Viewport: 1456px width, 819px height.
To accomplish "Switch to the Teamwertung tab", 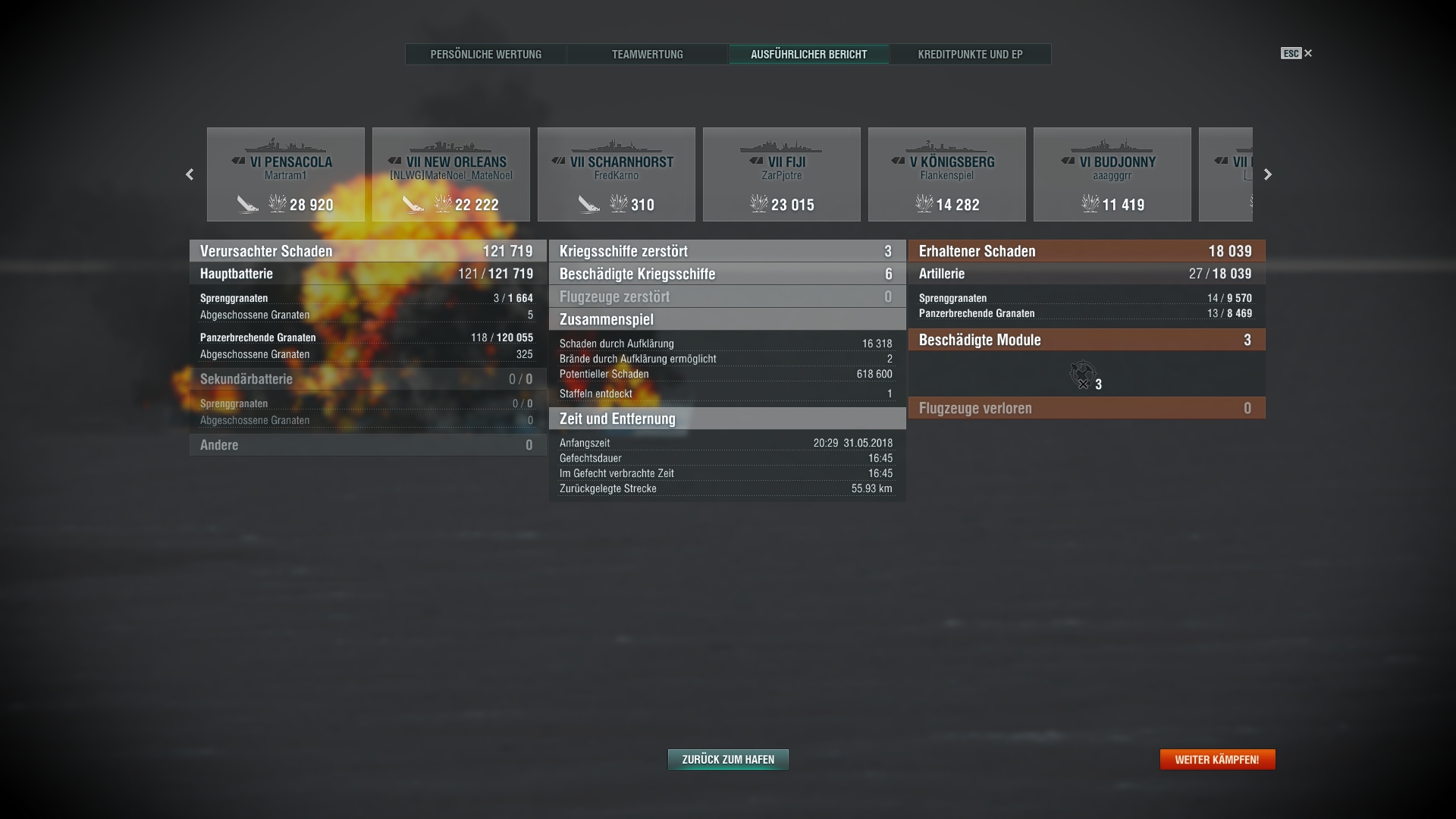I will point(648,55).
